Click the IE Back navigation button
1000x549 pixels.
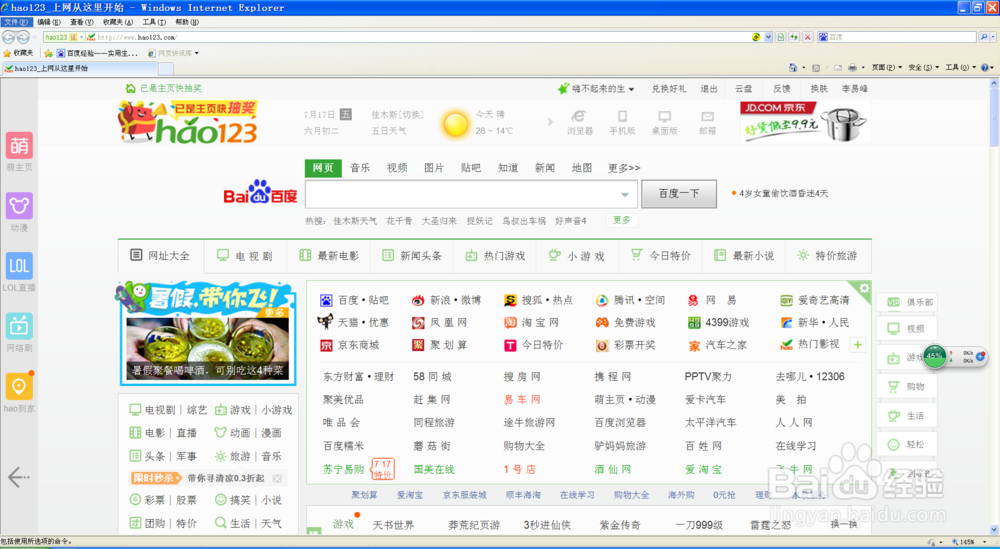click(x=10, y=37)
